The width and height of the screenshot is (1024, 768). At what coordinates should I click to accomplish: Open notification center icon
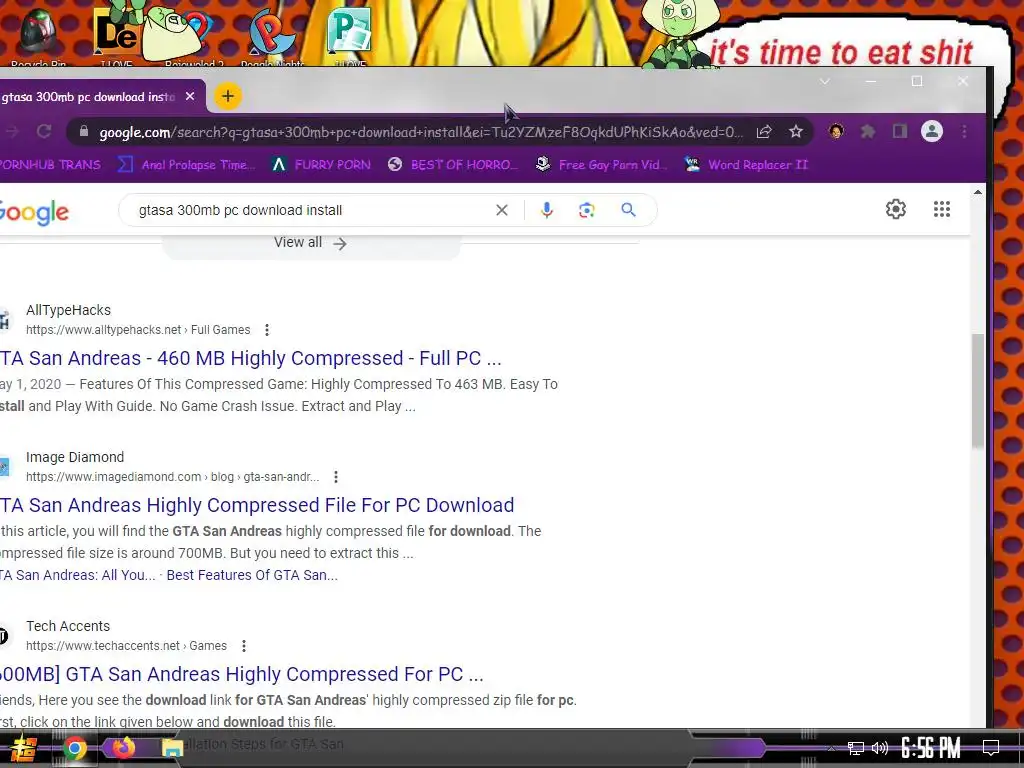[x=991, y=748]
